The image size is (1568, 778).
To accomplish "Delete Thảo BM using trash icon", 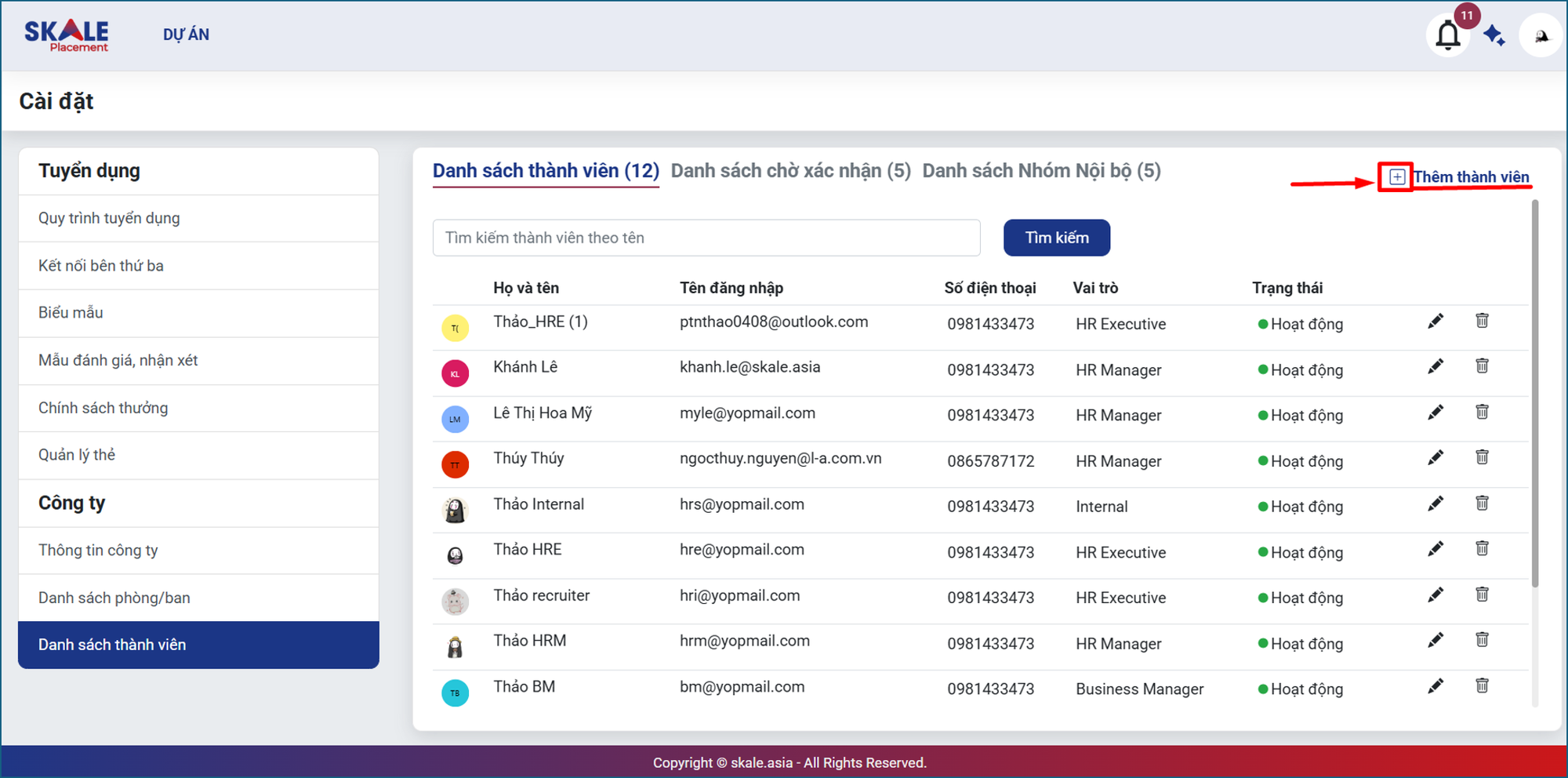I will (1482, 686).
